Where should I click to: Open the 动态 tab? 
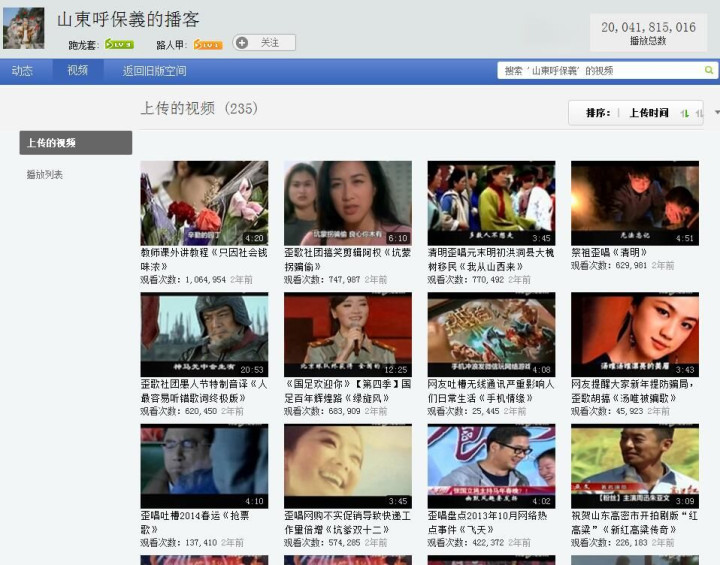tap(22, 71)
